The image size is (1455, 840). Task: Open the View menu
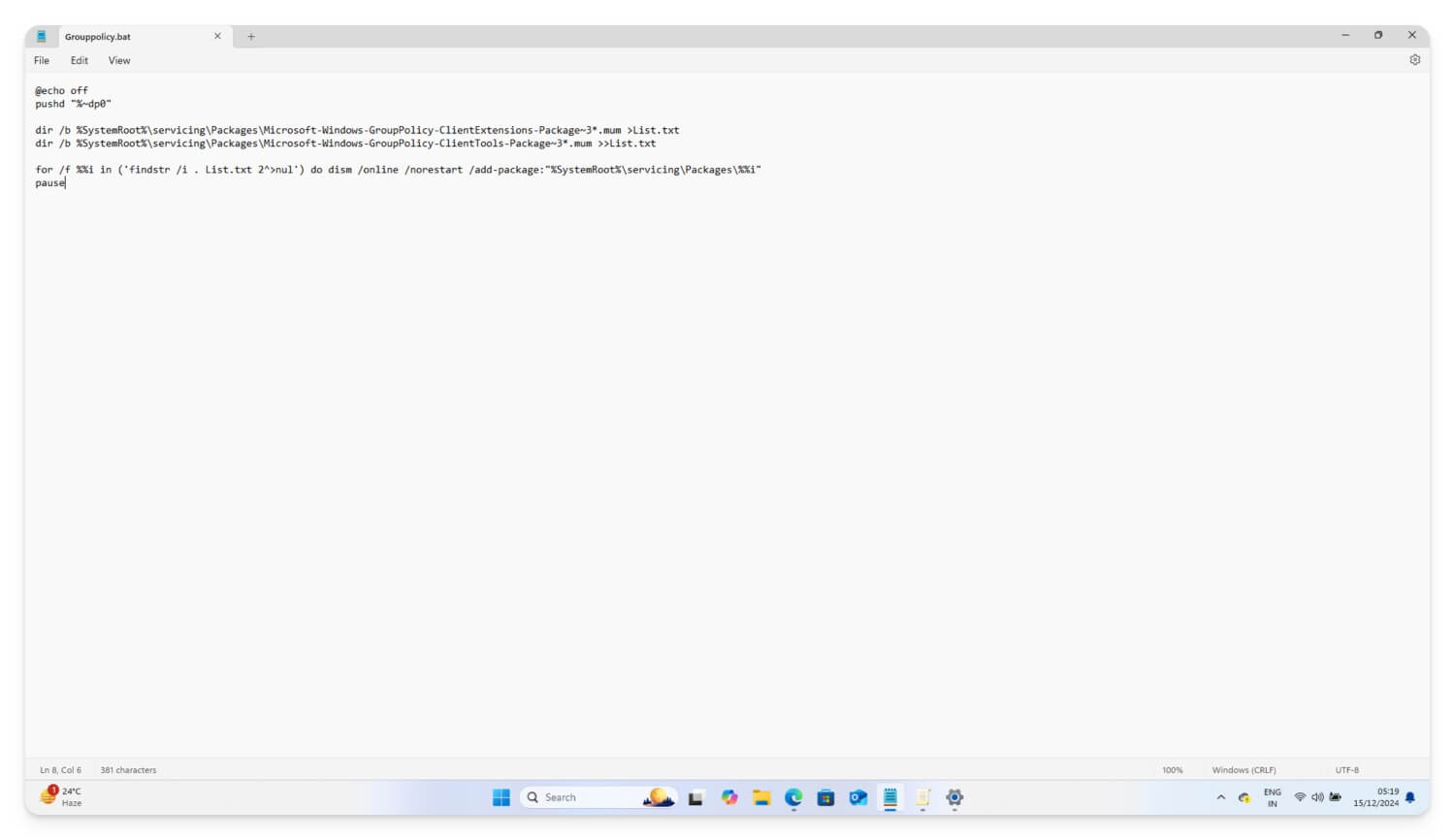click(119, 60)
